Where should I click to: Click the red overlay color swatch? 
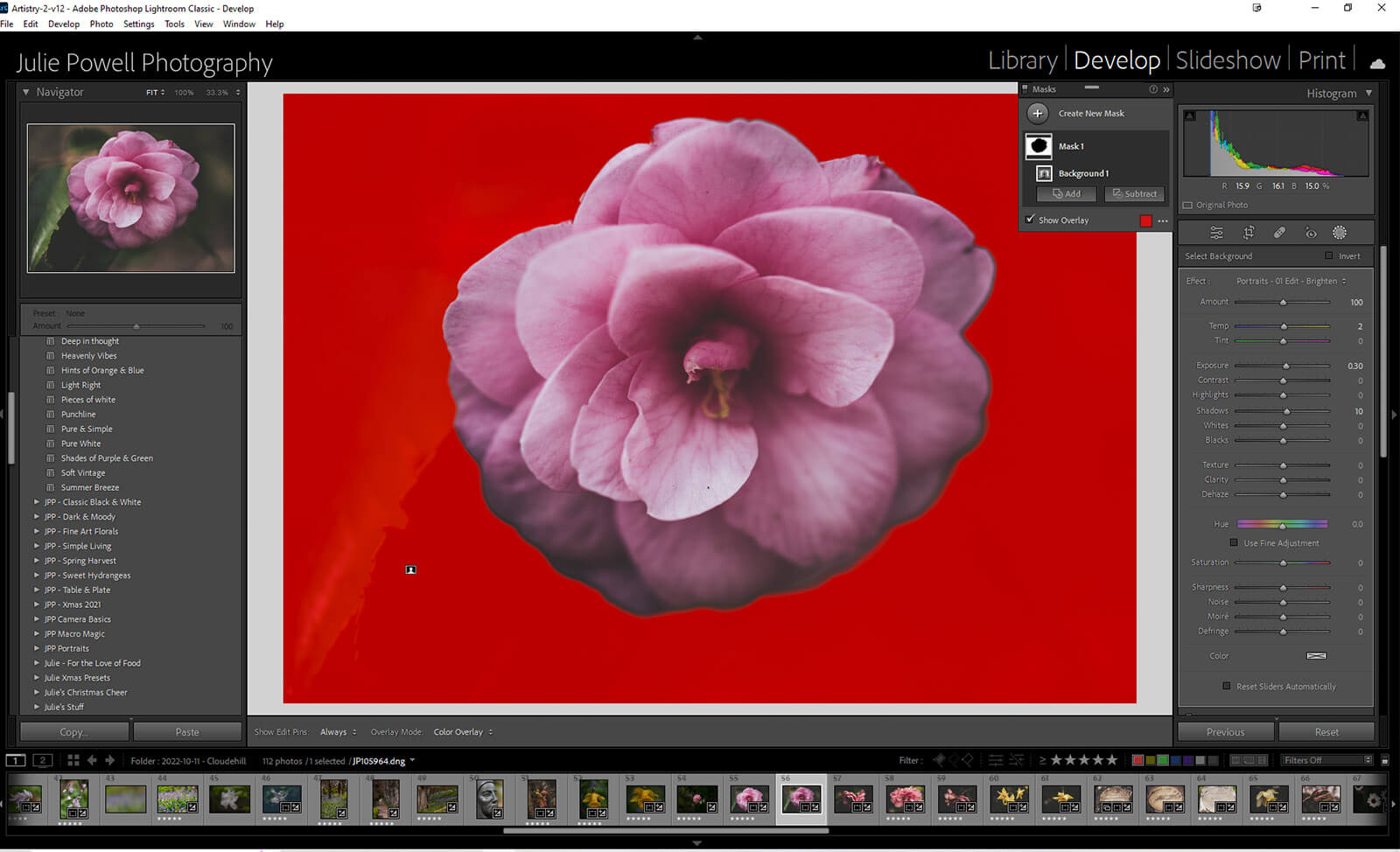1145,221
